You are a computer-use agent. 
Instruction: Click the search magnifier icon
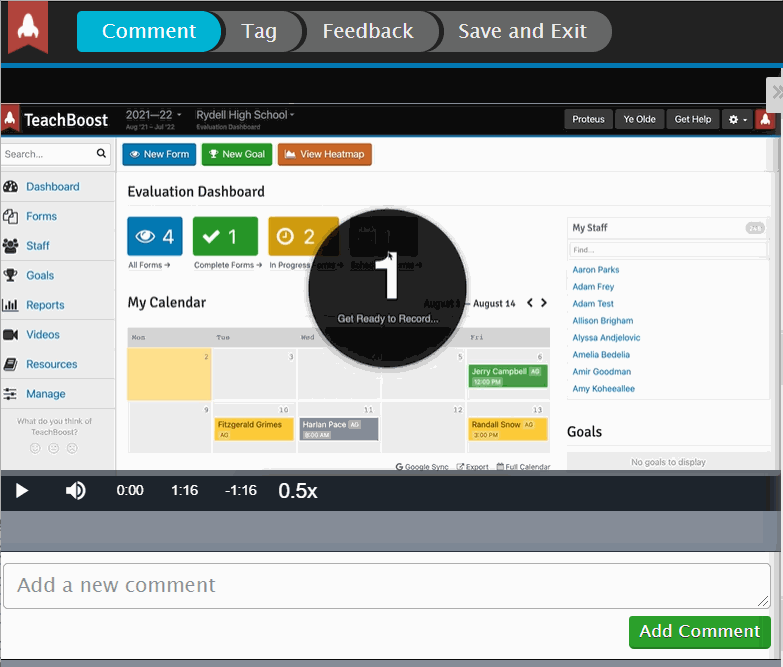coord(101,153)
